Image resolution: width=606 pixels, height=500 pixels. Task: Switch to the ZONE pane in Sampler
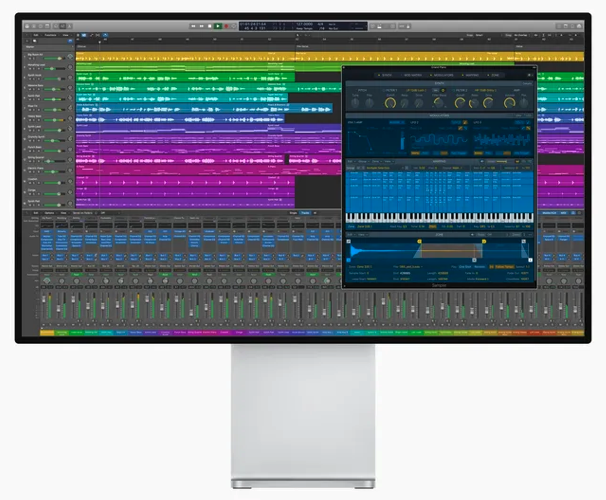493,75
